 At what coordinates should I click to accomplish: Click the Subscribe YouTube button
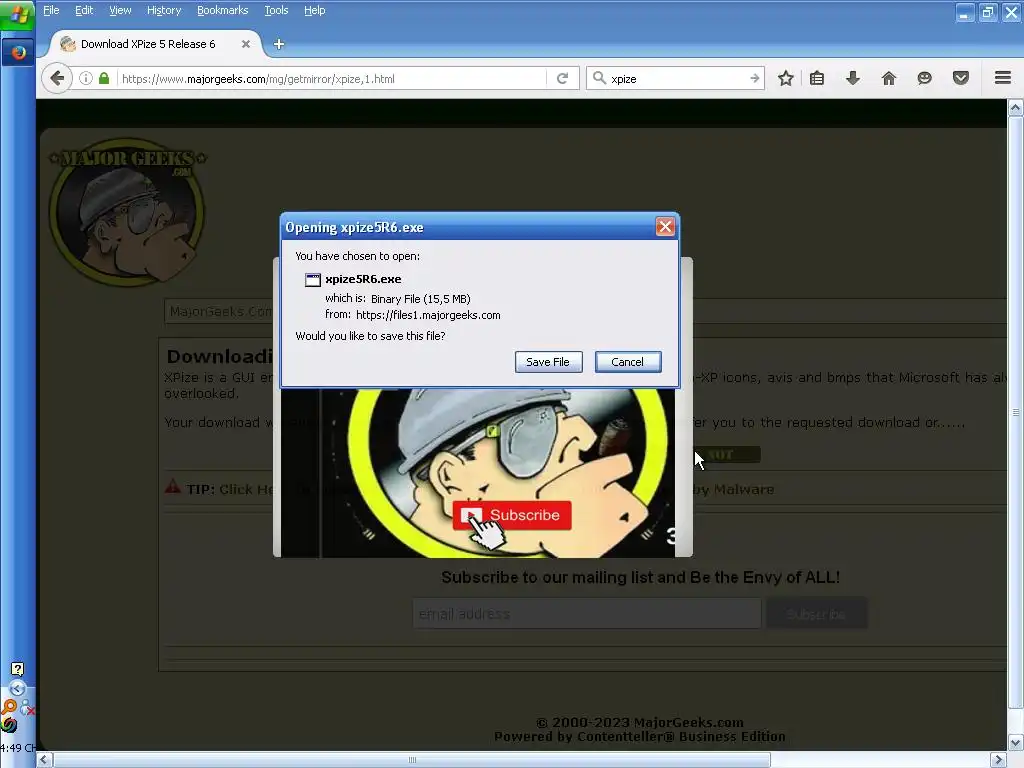pyautogui.click(x=511, y=515)
